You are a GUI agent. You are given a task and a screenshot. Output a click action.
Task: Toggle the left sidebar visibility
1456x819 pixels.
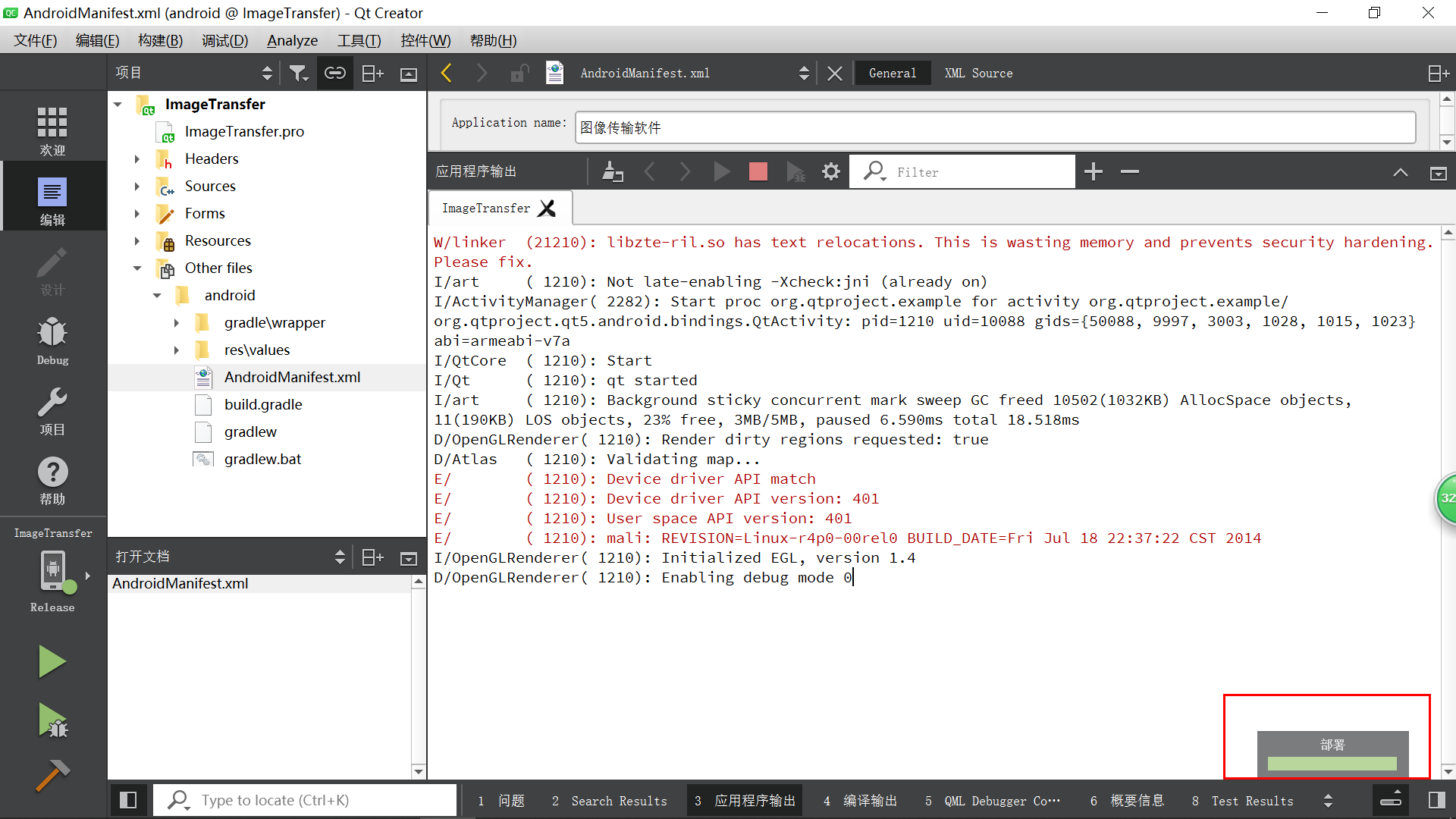click(128, 800)
